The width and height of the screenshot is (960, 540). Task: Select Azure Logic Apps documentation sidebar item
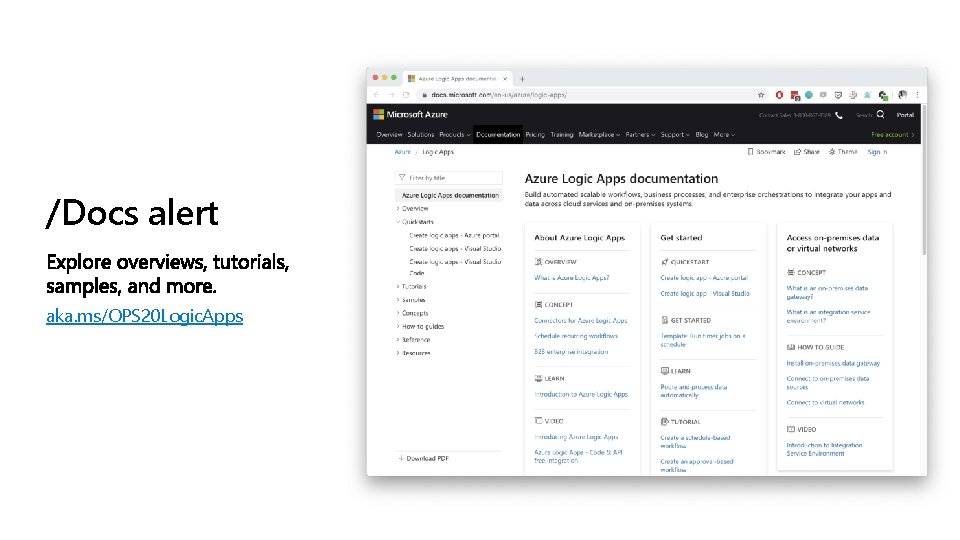pyautogui.click(x=449, y=195)
